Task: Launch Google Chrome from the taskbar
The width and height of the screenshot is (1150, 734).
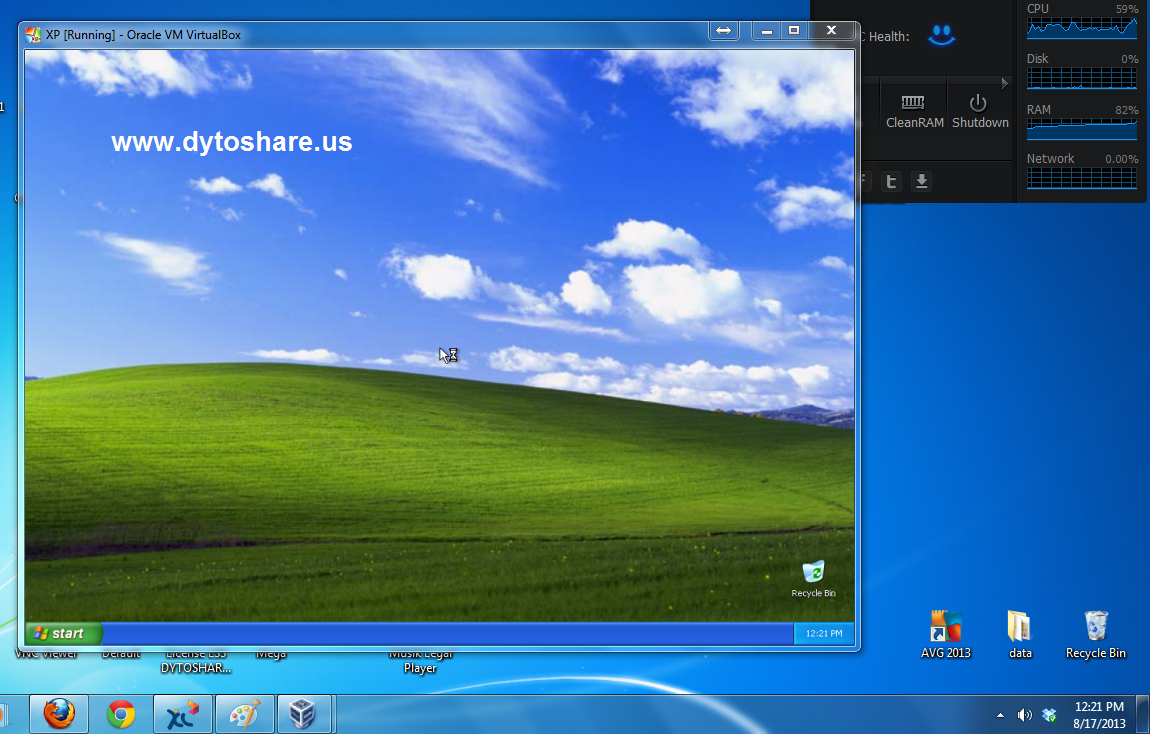Action: pyautogui.click(x=121, y=713)
